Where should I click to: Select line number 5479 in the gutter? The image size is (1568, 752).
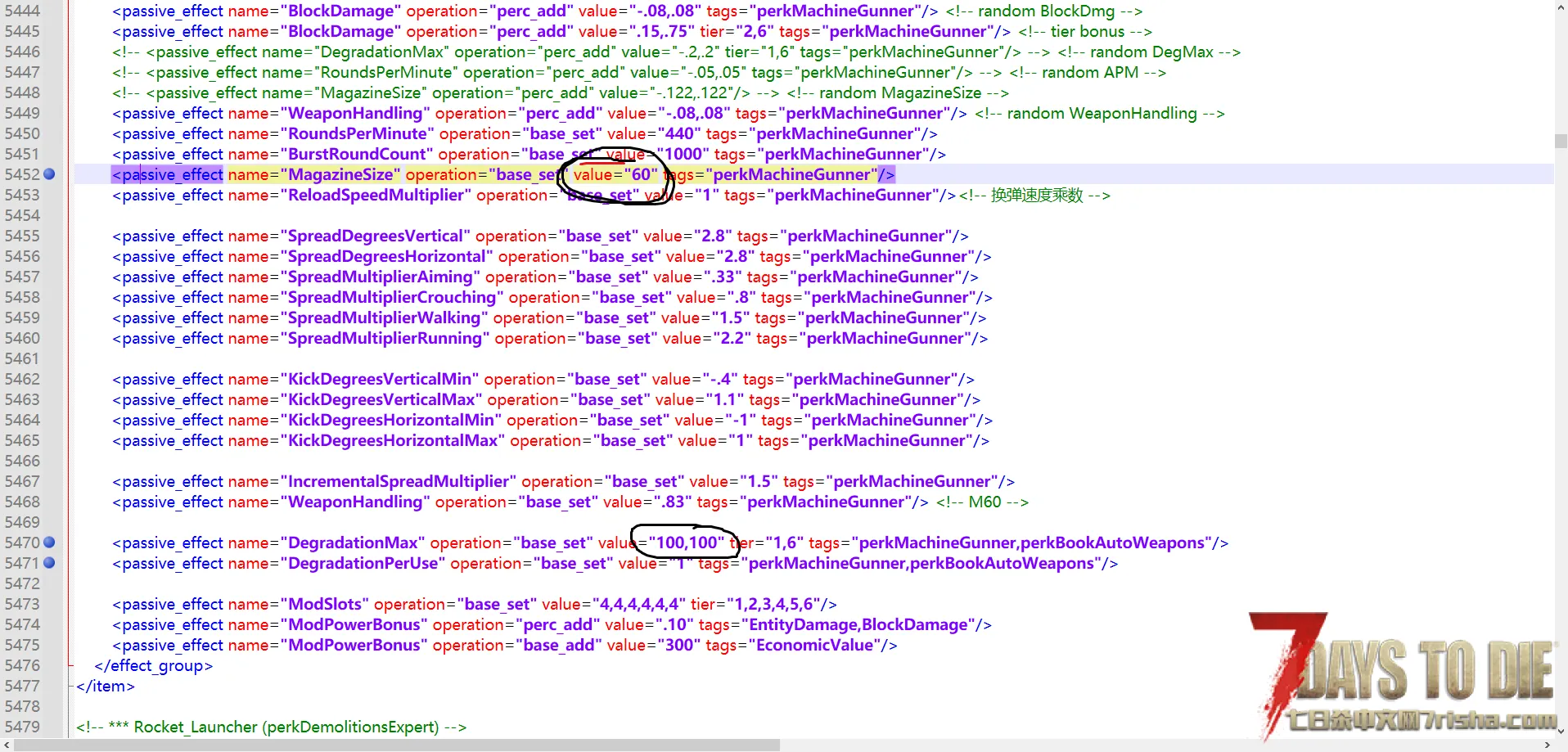tap(22, 727)
